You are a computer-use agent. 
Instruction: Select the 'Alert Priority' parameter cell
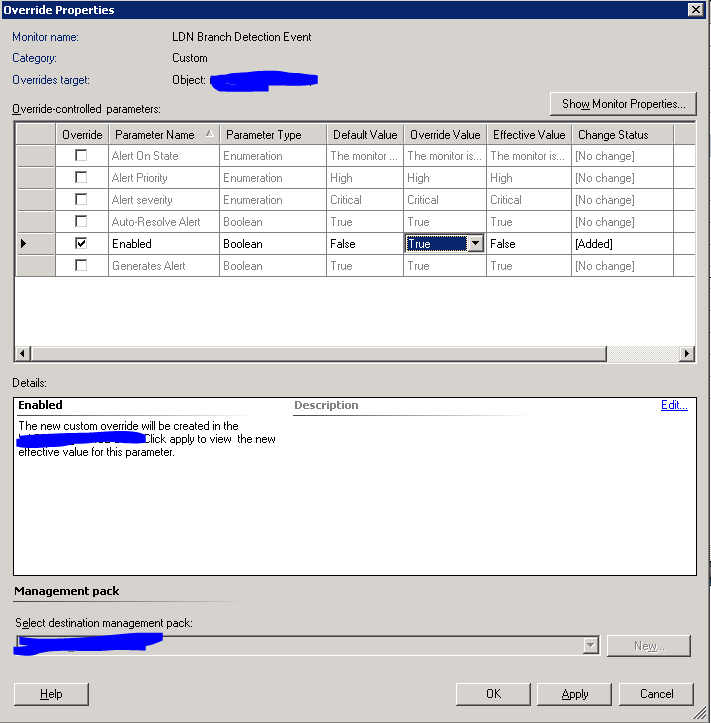click(164, 178)
